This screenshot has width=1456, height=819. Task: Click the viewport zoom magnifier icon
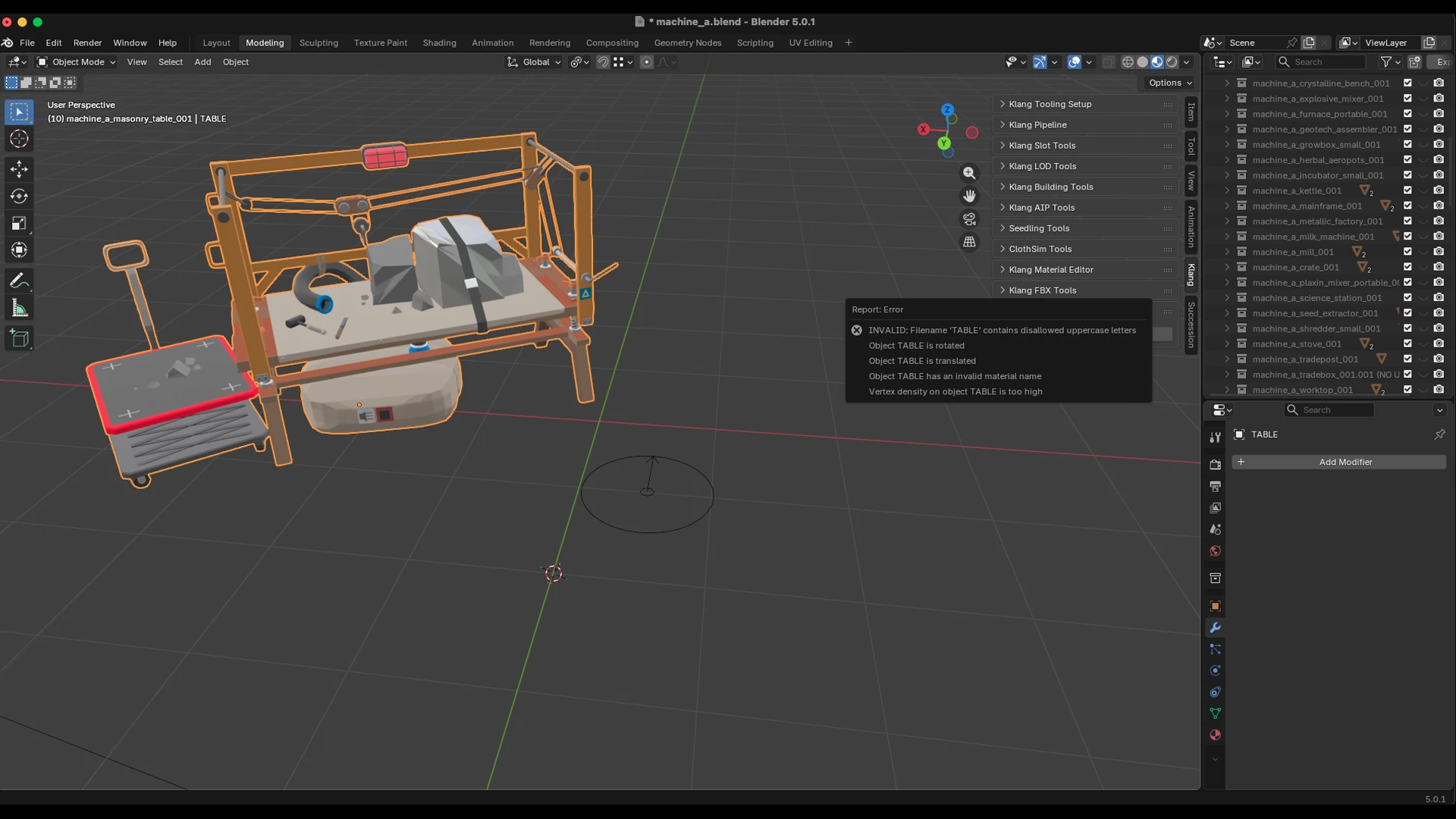click(969, 173)
